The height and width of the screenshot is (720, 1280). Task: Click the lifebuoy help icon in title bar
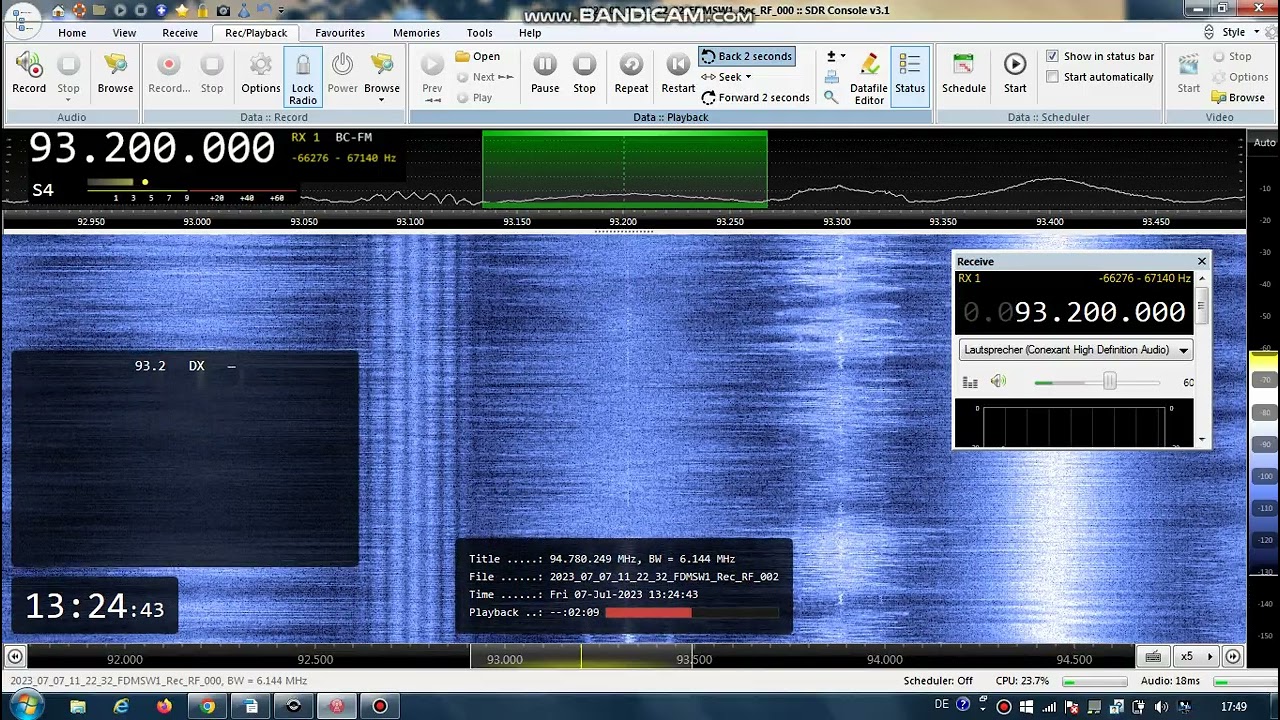click(x=79, y=10)
